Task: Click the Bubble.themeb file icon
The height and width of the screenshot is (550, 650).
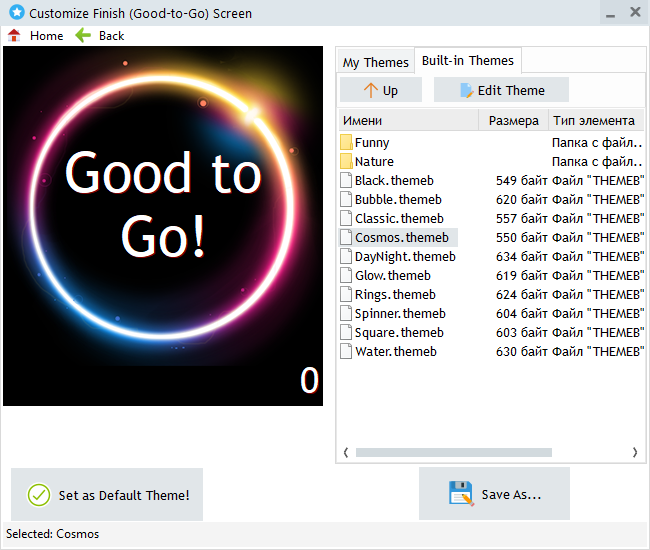Action: point(347,200)
